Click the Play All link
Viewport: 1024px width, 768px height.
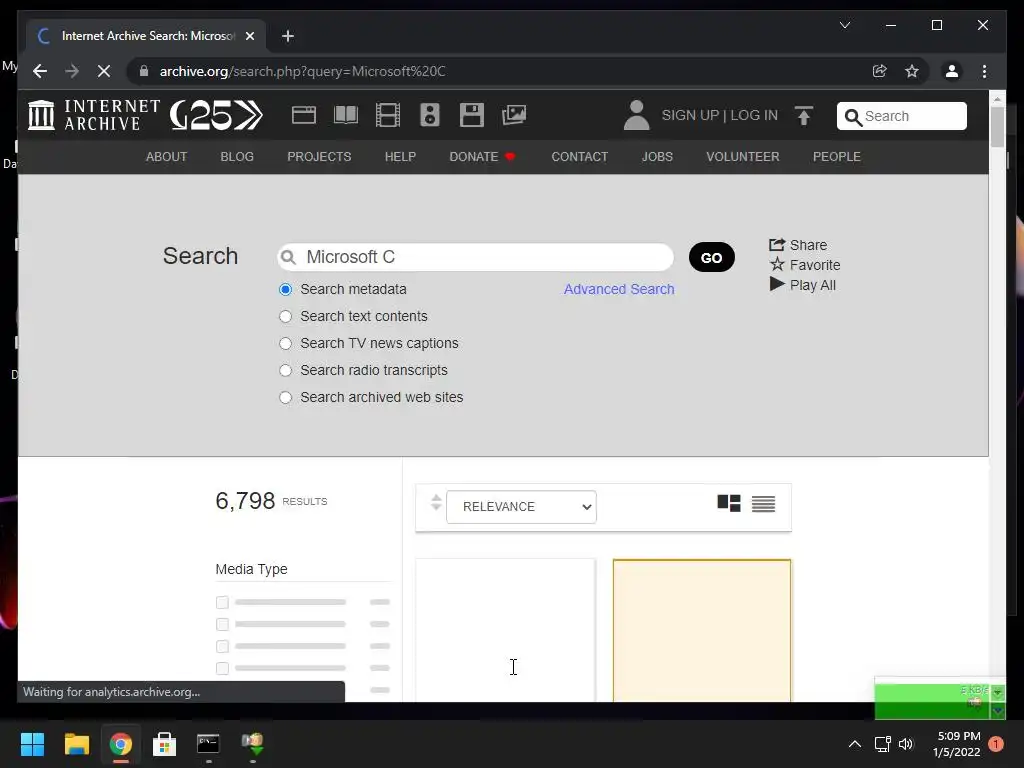pyautogui.click(x=803, y=285)
